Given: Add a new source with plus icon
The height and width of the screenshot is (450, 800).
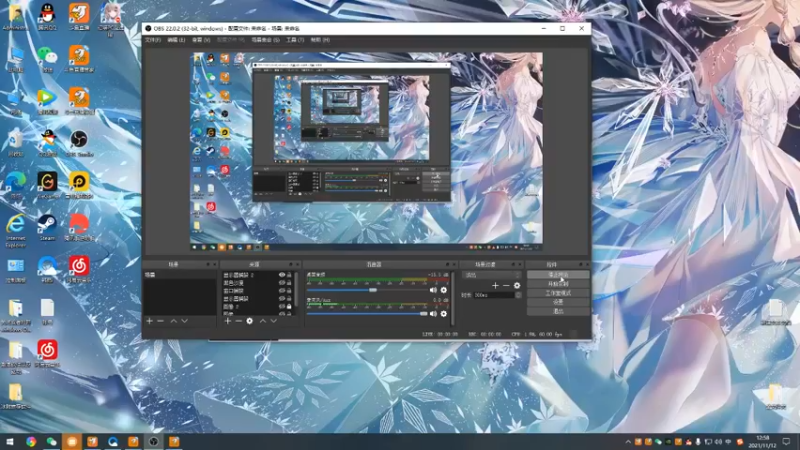Looking at the screenshot, I should pos(228,321).
